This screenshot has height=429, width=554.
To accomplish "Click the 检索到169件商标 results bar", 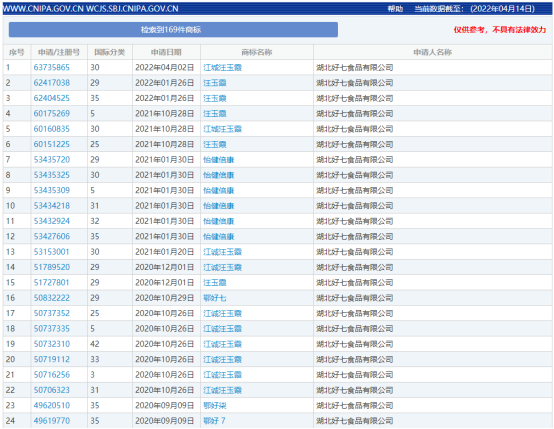I will [x=173, y=30].
